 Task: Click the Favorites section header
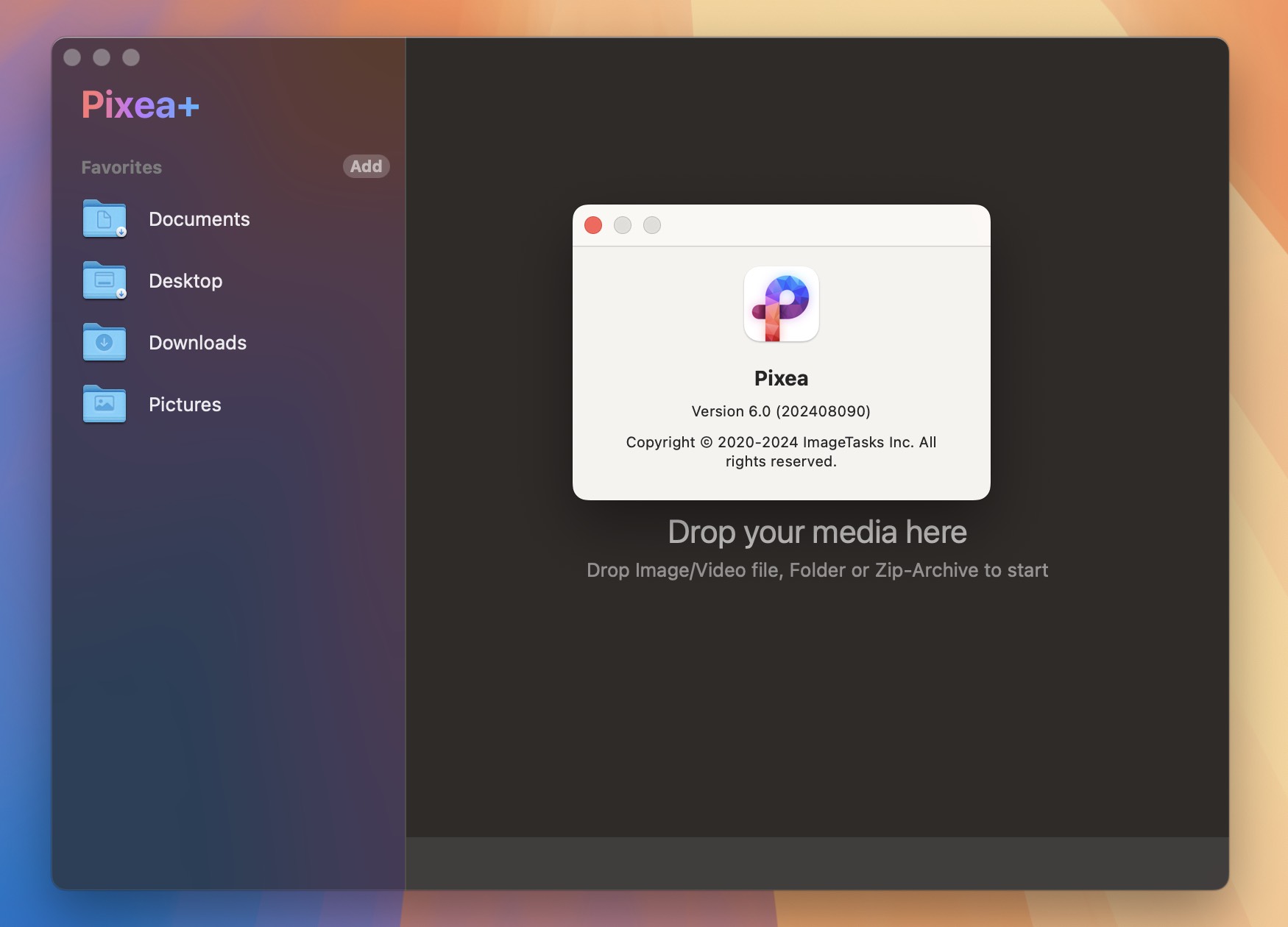pyautogui.click(x=121, y=167)
